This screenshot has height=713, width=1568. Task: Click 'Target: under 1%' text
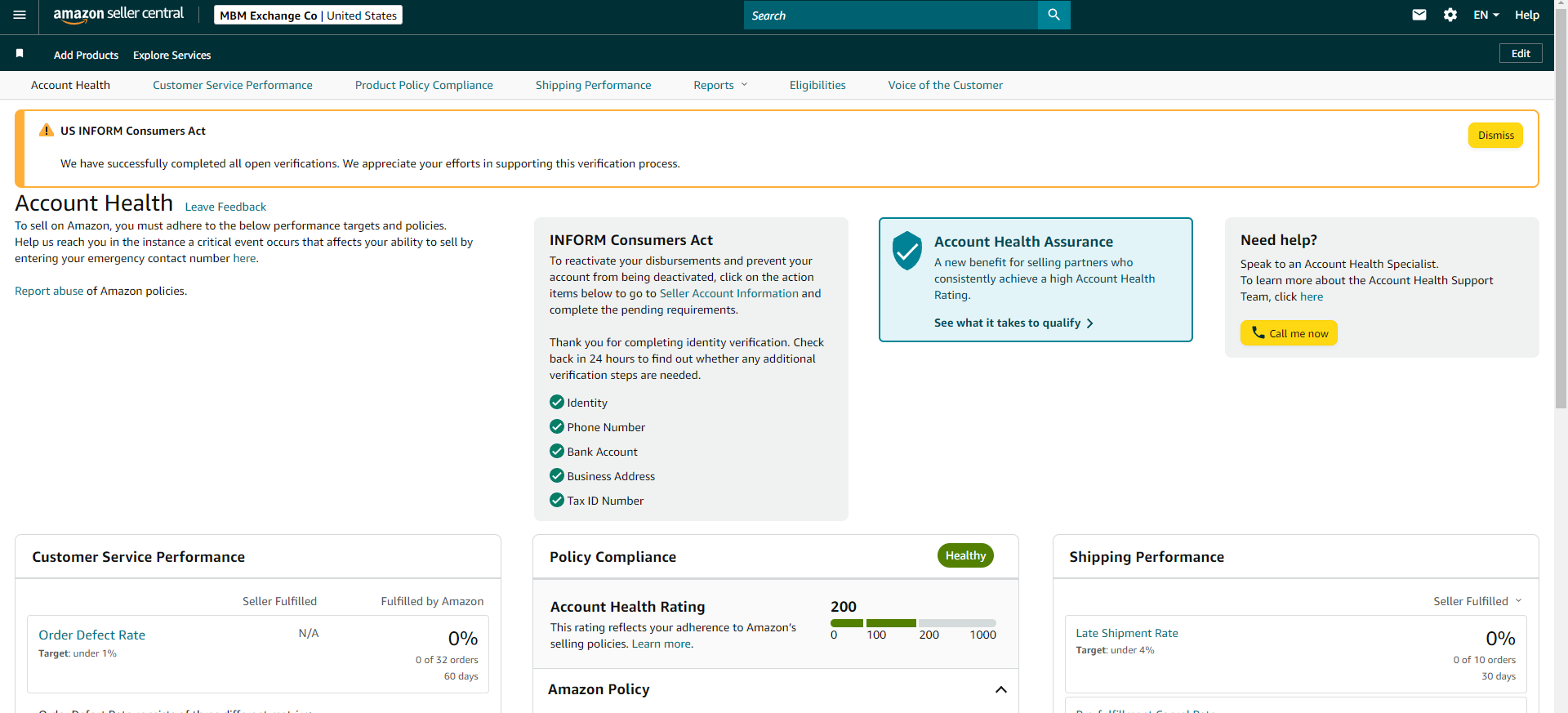[78, 653]
